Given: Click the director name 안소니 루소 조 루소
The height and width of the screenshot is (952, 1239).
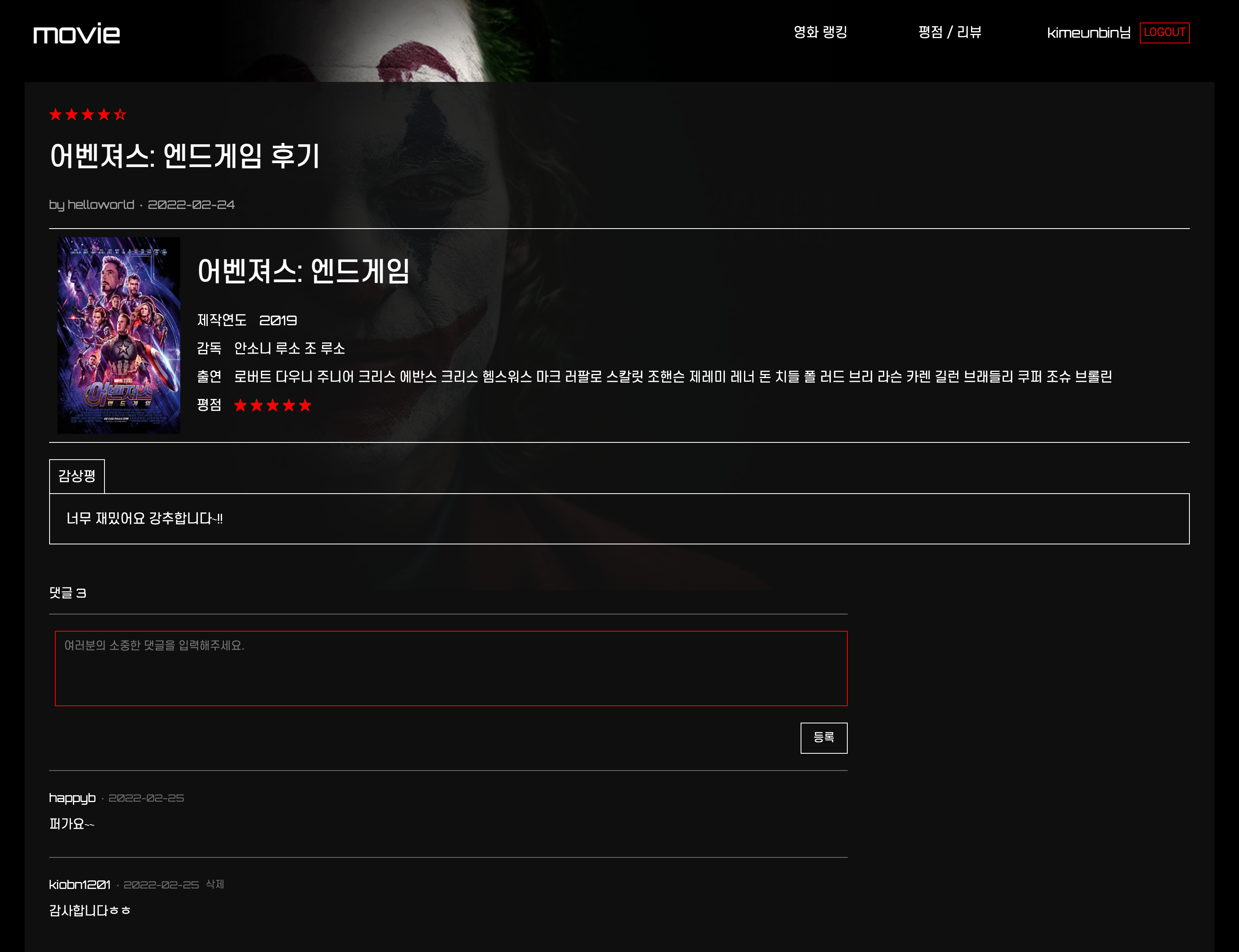Looking at the screenshot, I should point(290,349).
